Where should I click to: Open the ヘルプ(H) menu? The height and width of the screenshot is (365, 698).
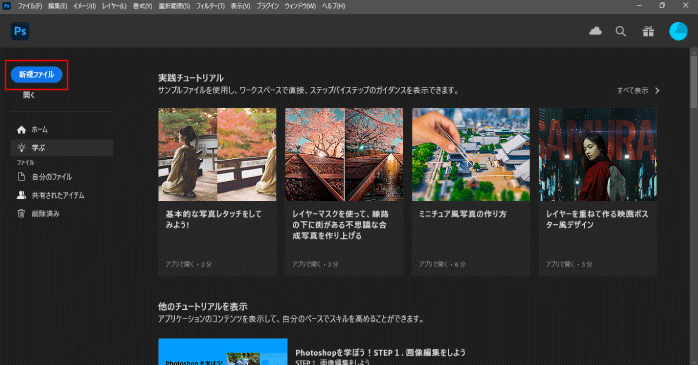point(333,6)
